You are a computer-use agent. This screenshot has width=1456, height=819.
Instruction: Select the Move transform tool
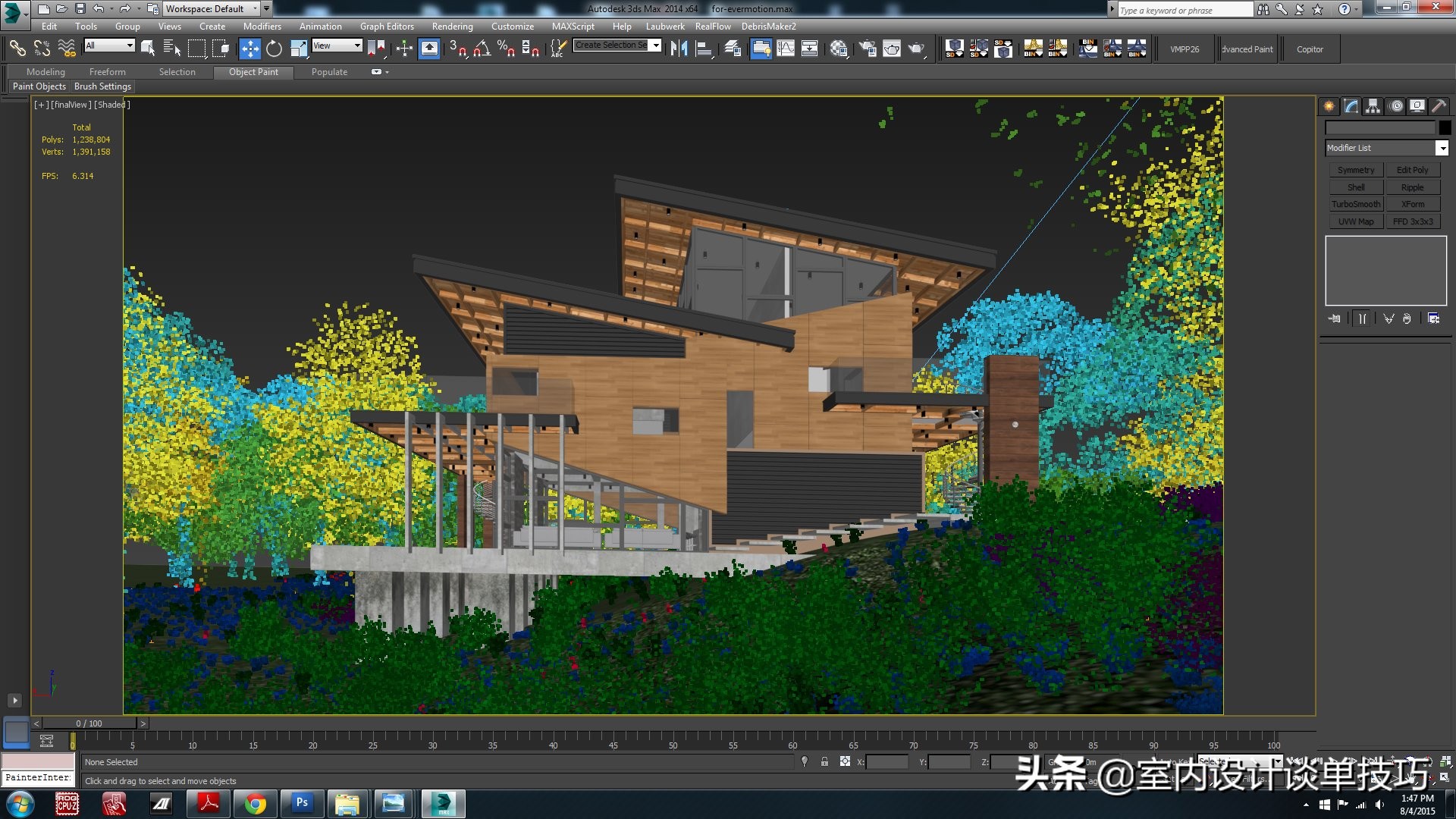point(249,49)
